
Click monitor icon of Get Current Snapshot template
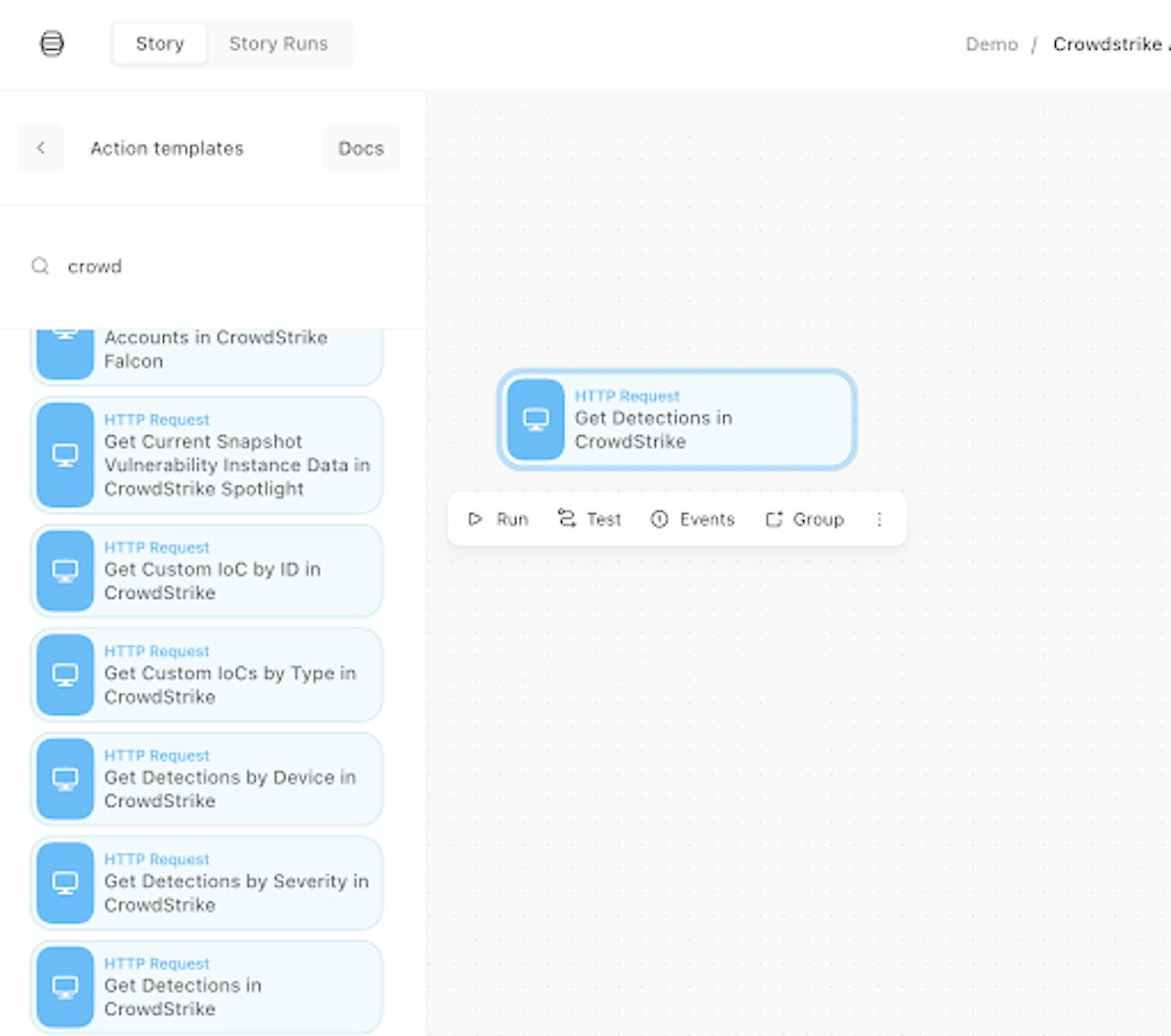(65, 455)
